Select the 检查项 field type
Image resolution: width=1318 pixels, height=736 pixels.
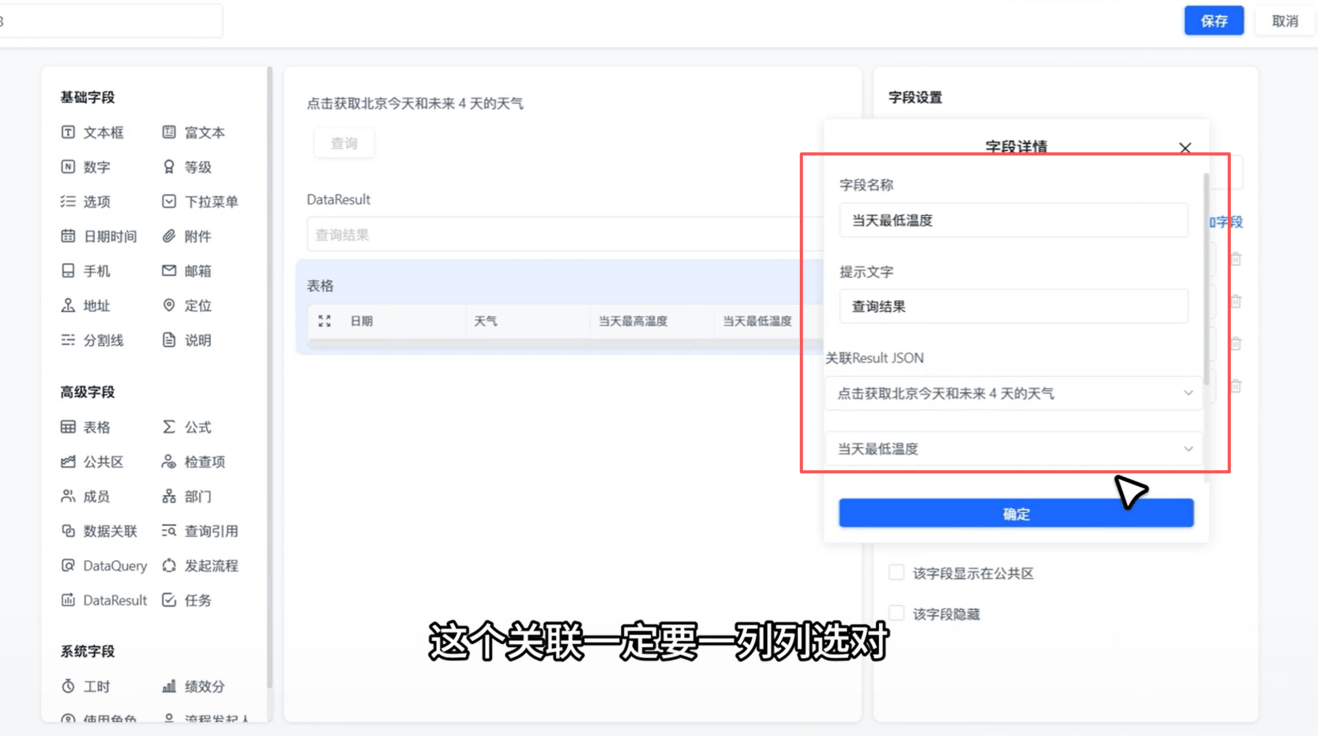(x=193, y=462)
